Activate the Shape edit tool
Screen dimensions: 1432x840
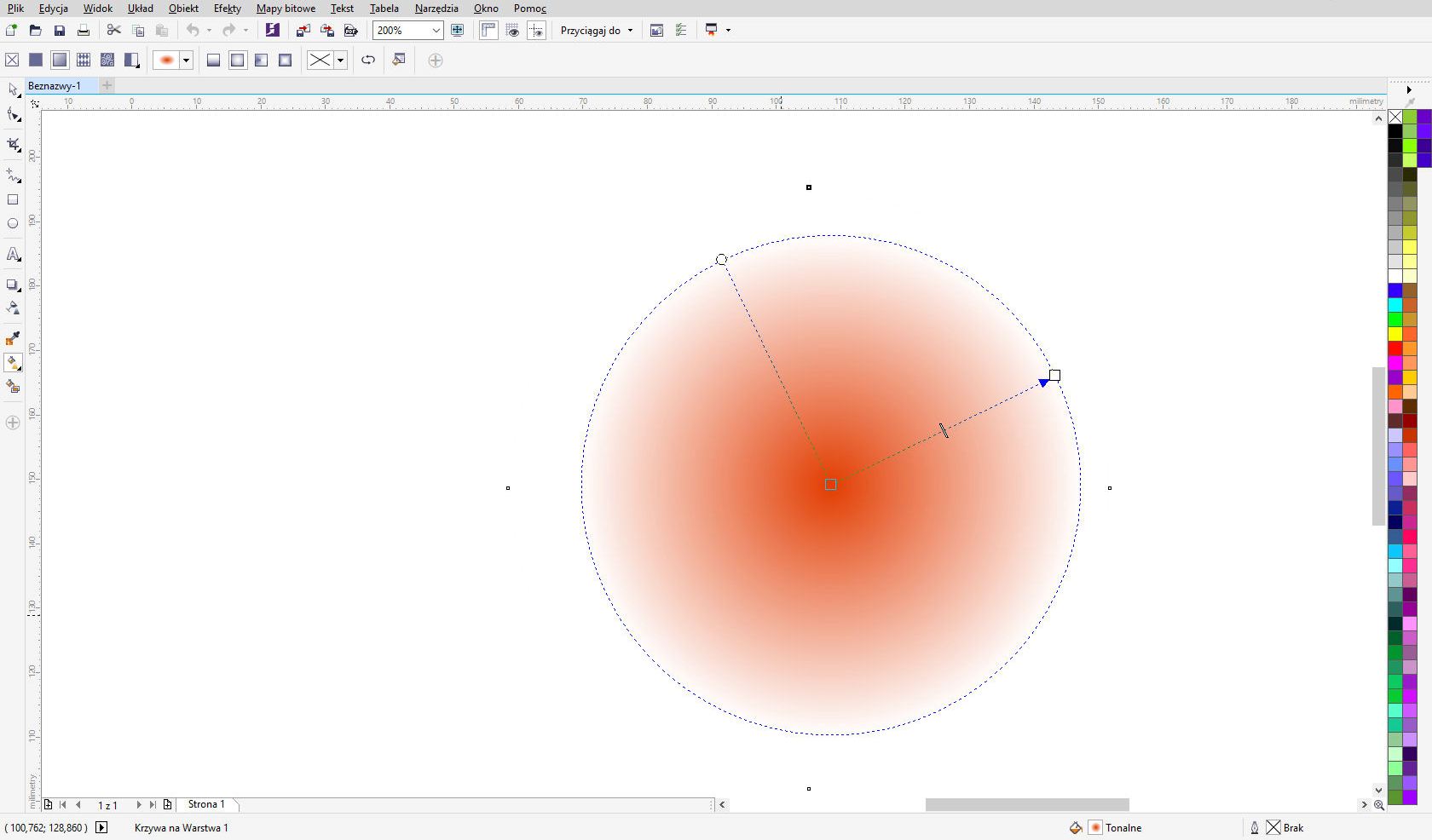13,115
